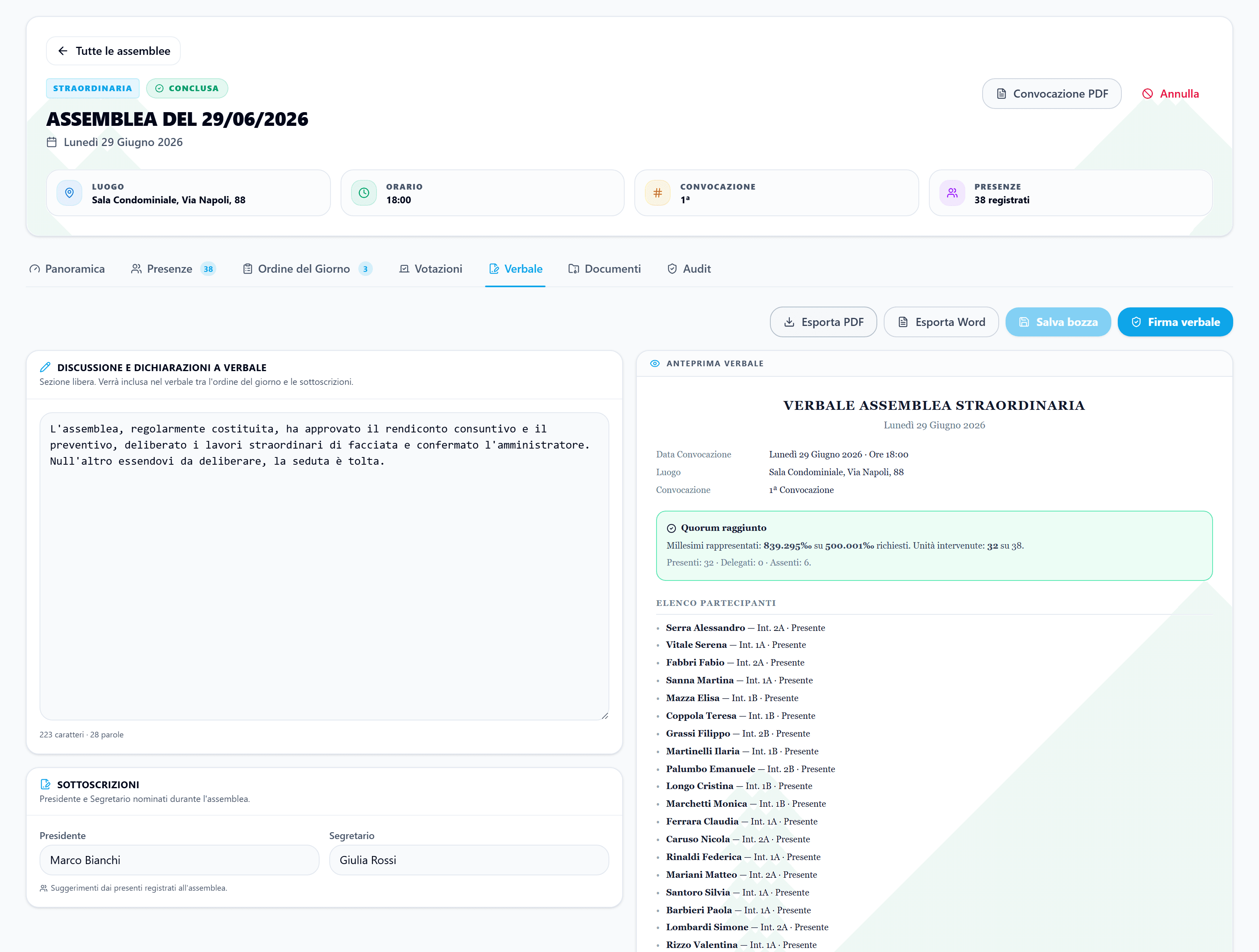1259x952 pixels.
Task: Go back to Tutte le assemblee
Action: click(x=113, y=51)
